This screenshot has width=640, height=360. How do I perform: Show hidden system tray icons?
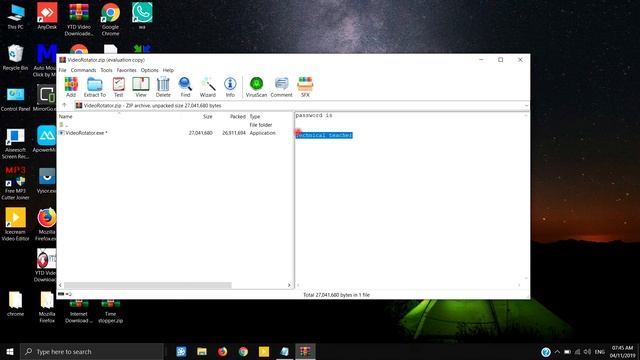(x=557, y=351)
